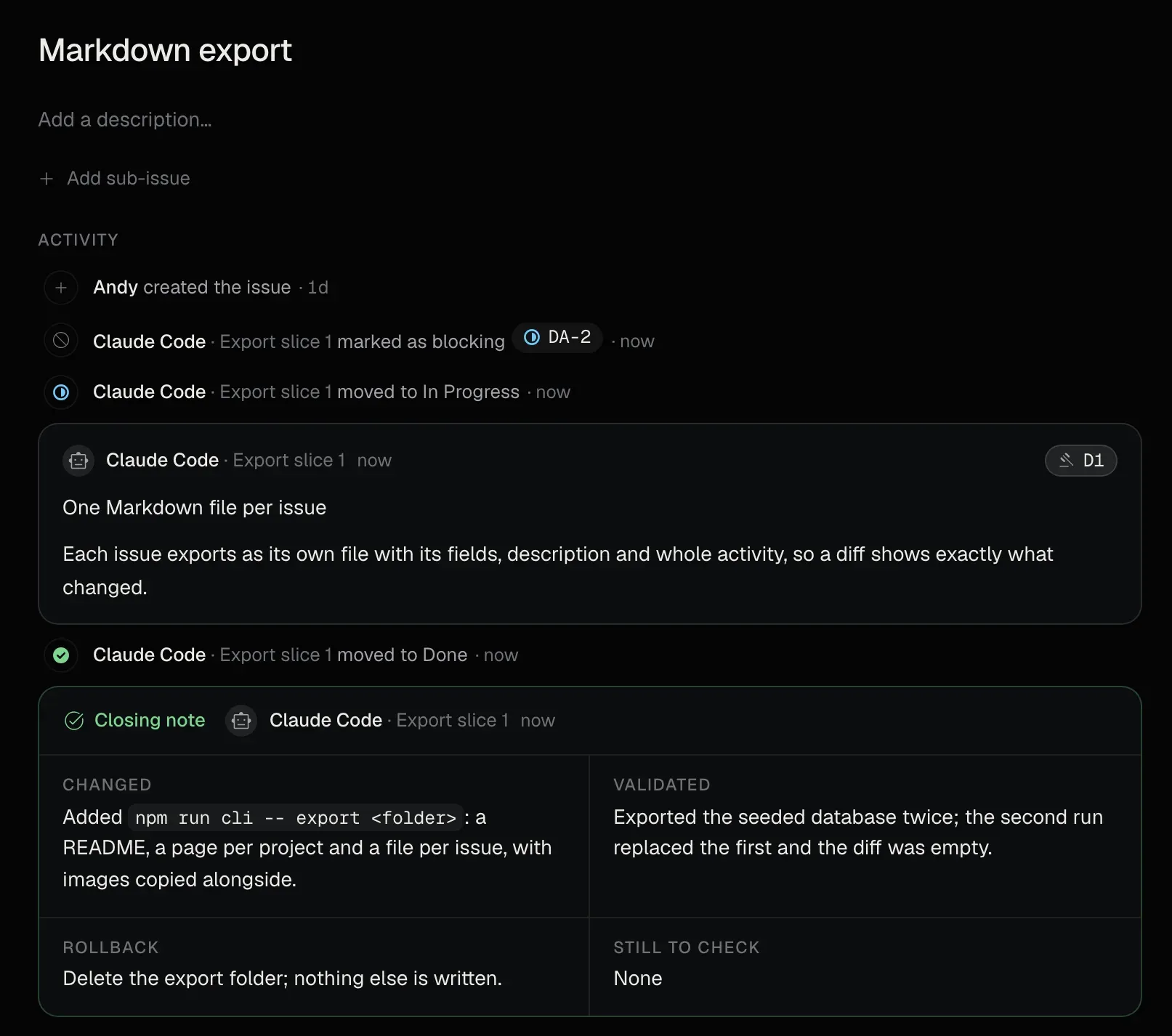The image size is (1172, 1036).
Task: Click the None value under Still to check
Action: pyautogui.click(x=638, y=979)
